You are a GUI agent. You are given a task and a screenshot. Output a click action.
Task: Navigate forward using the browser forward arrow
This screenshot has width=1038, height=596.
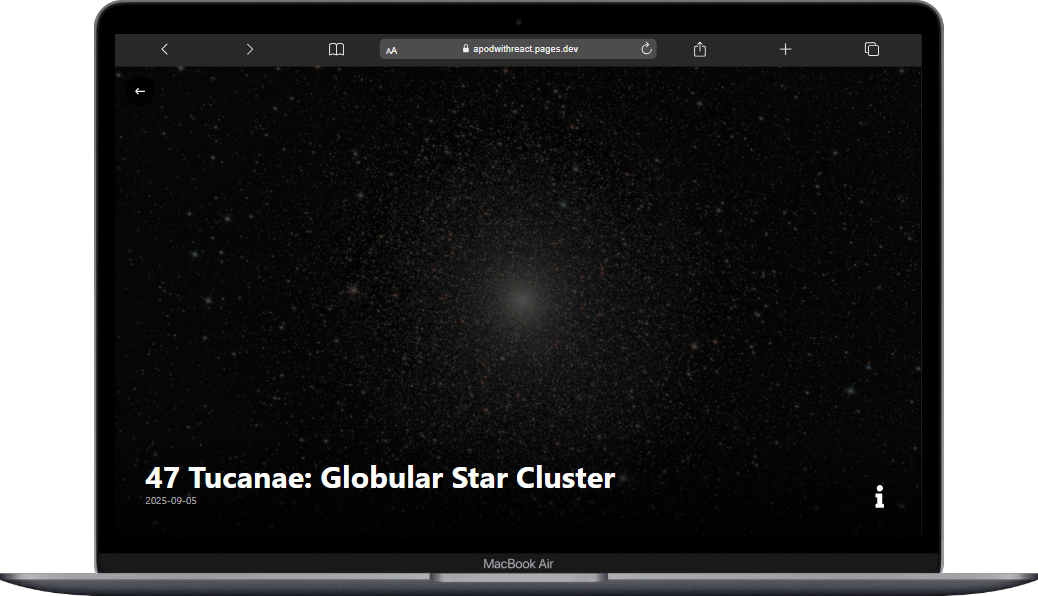coord(249,48)
